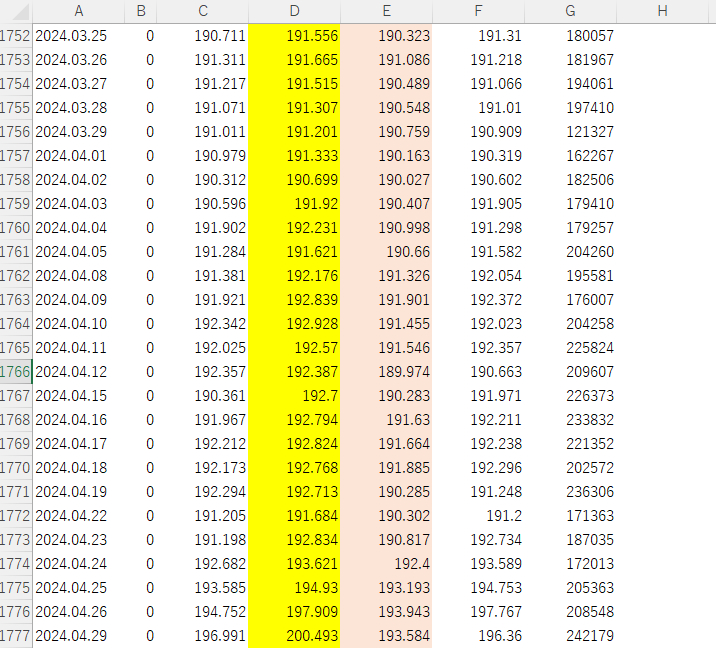Click yellow cell 192.928
Viewport: 716px width, 648px height.
[x=295, y=324]
